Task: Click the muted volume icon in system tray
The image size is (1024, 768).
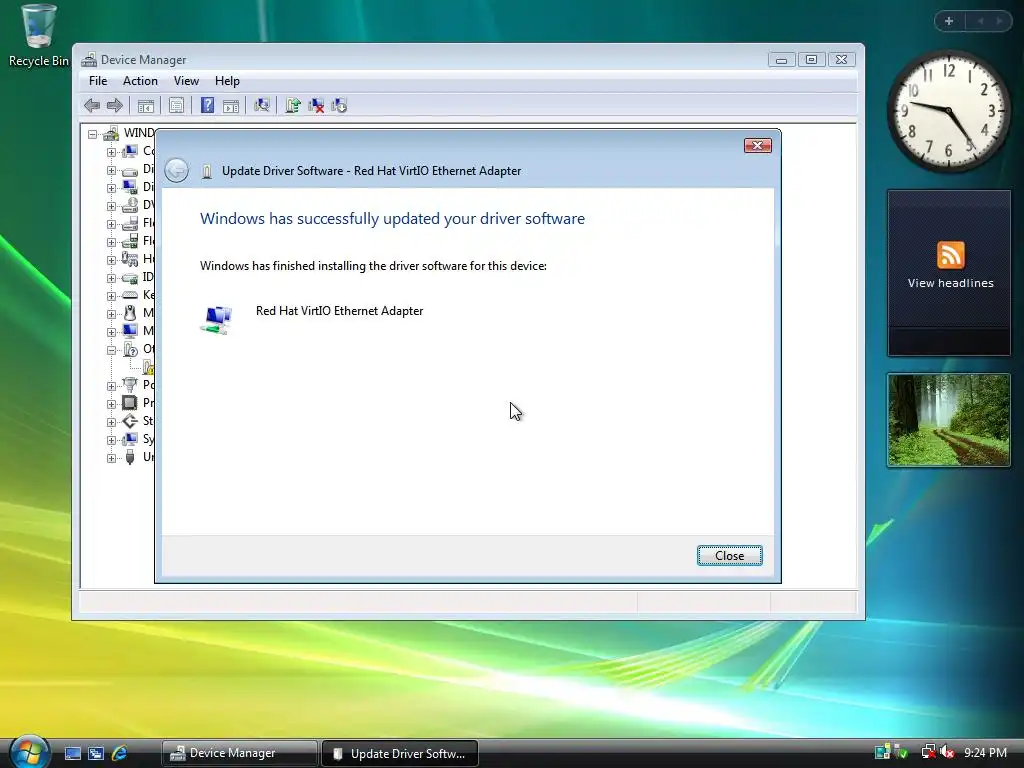Action: (x=947, y=752)
